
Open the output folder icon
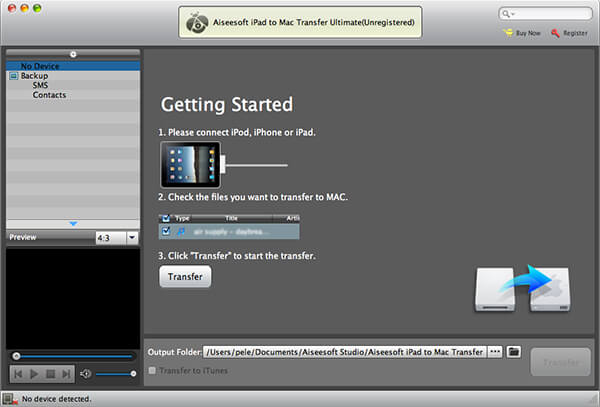click(x=514, y=352)
